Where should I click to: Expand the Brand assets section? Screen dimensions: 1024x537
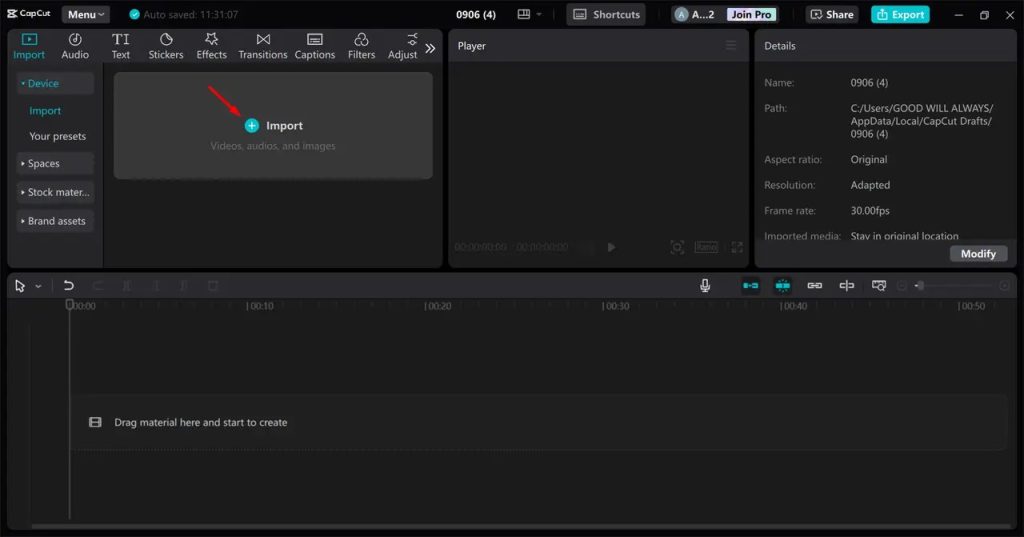tap(56, 221)
